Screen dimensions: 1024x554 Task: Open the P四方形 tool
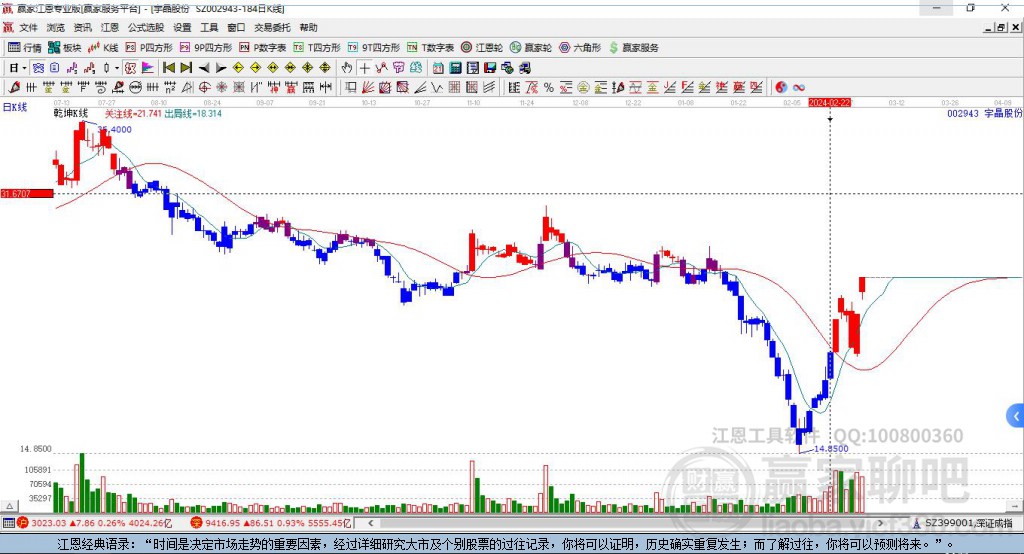coord(149,48)
